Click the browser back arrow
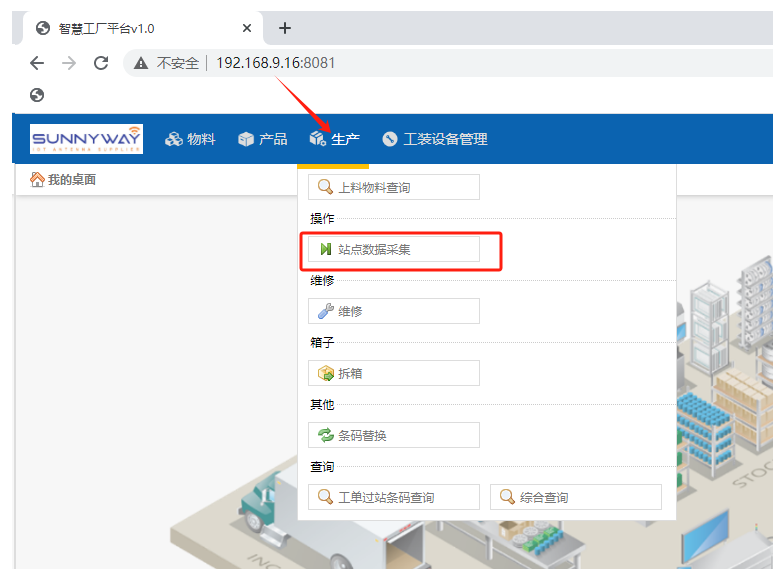Image resolution: width=773 pixels, height=569 pixels. click(37, 63)
